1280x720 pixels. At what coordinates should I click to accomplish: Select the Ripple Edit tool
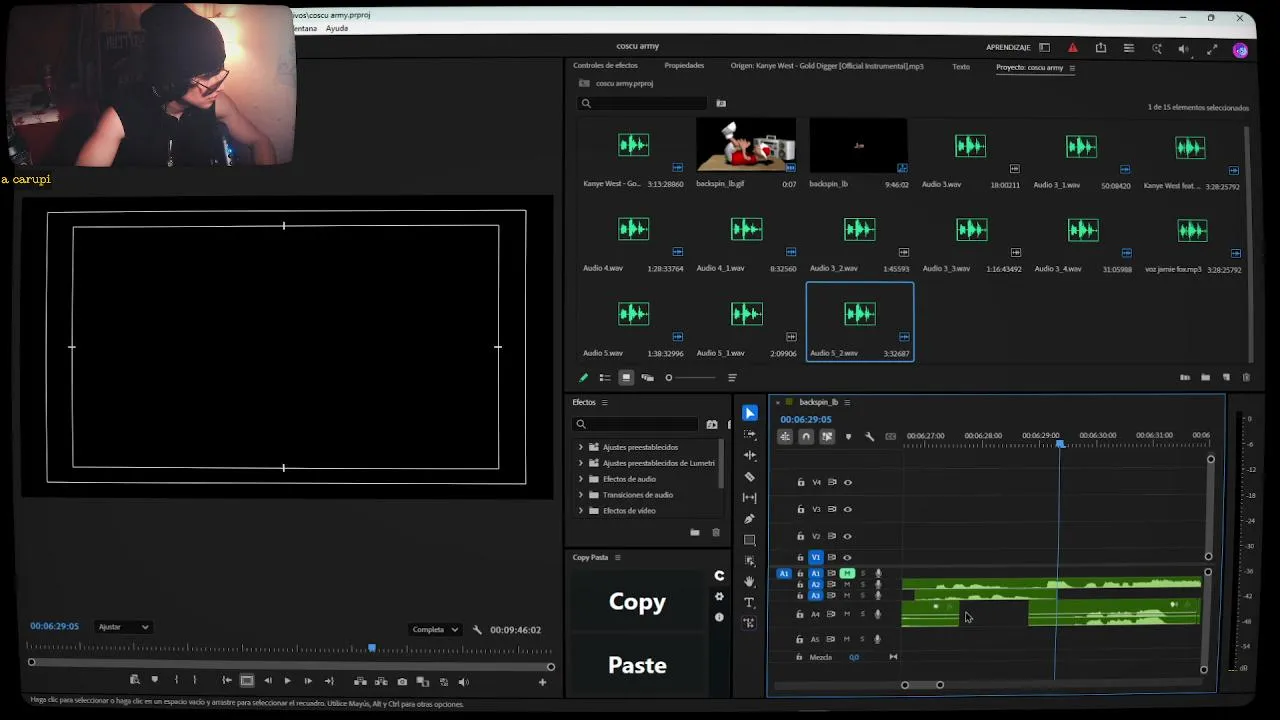[750, 455]
